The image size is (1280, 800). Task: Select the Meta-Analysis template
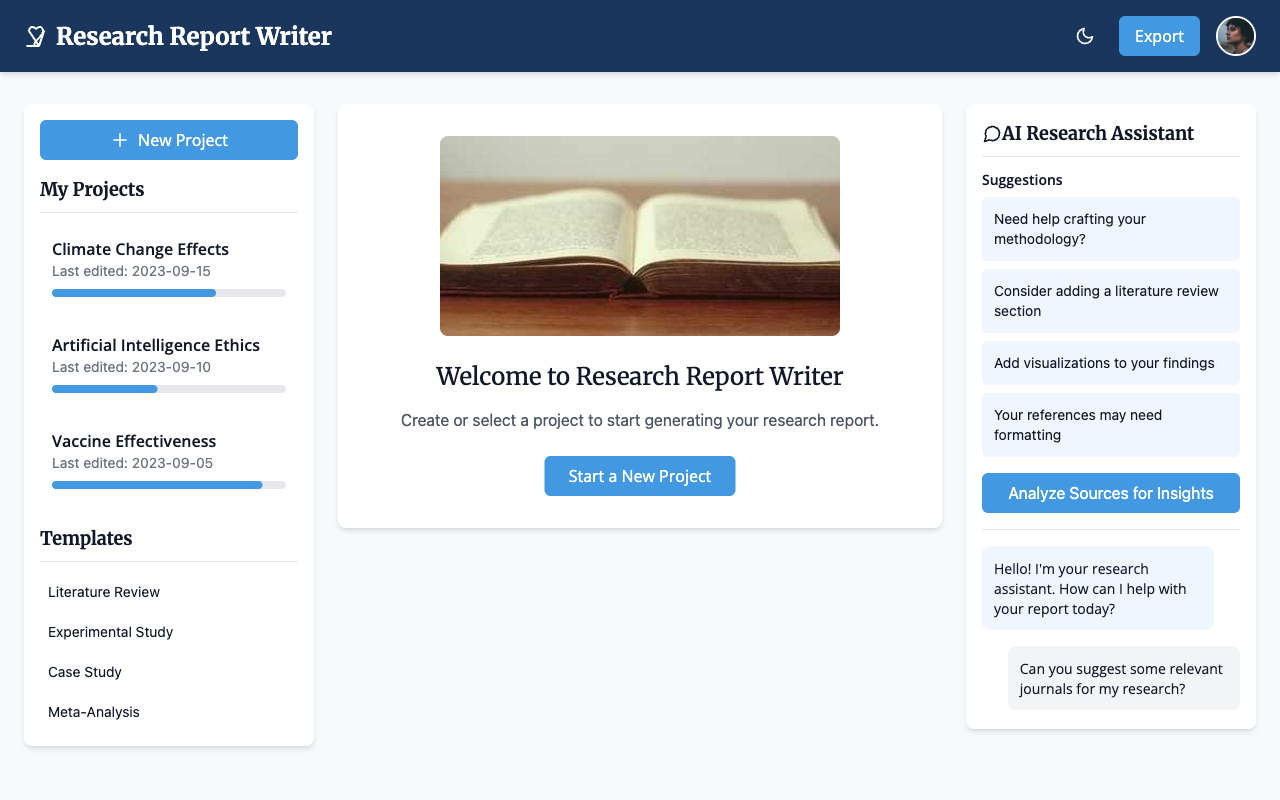(x=93, y=712)
